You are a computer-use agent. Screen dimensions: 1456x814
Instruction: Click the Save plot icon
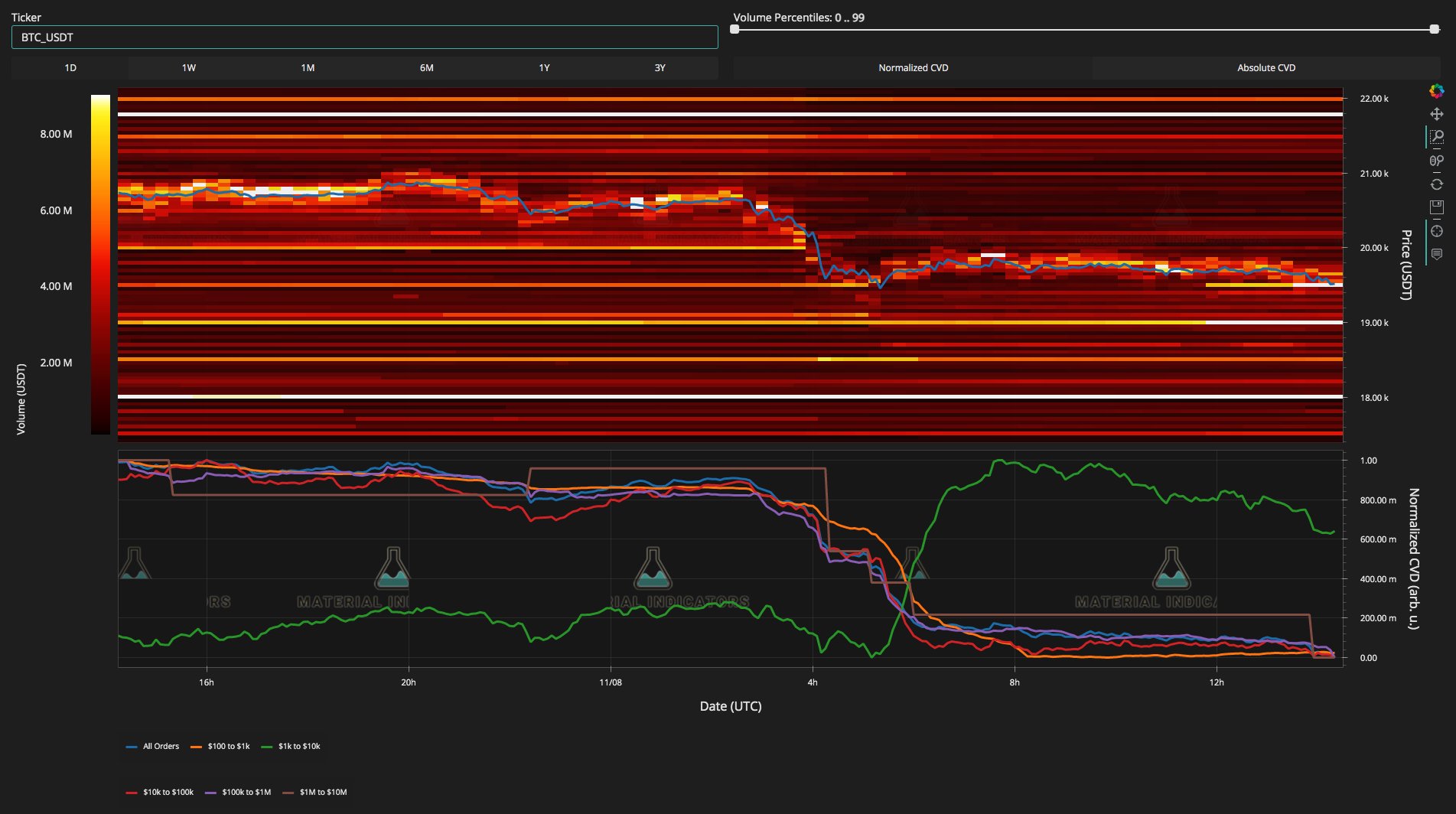1436,207
